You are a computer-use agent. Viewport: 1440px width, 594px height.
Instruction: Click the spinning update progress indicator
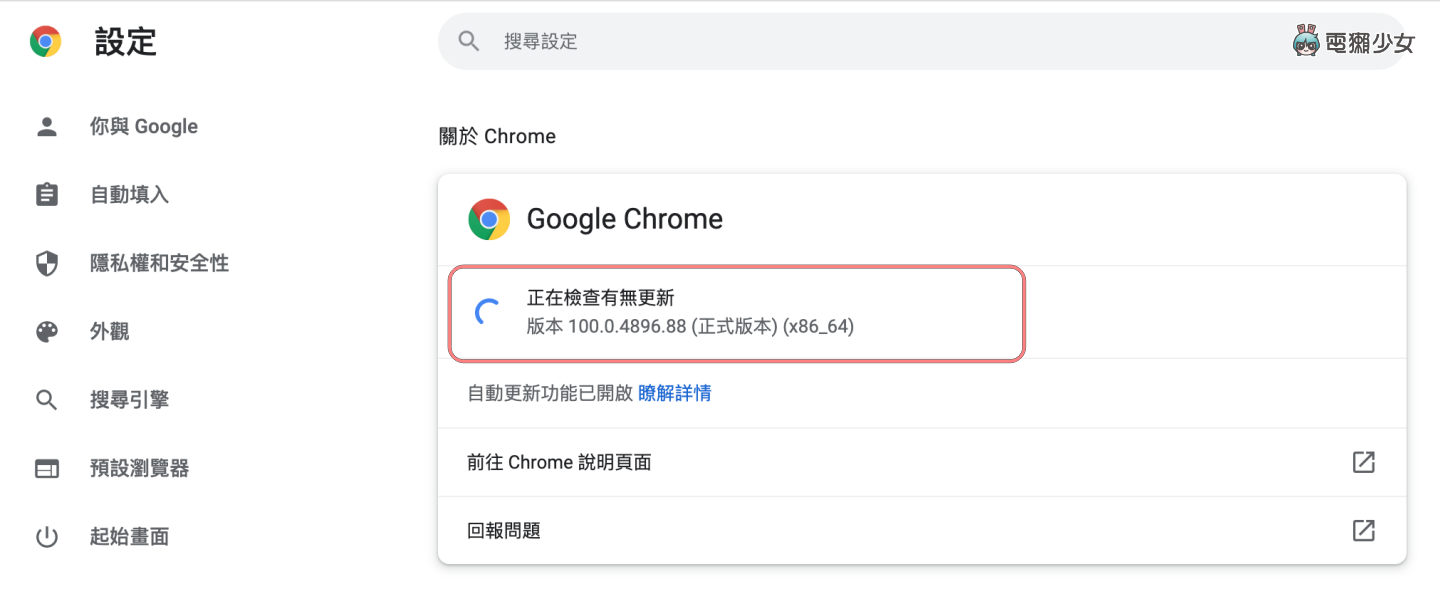487,311
